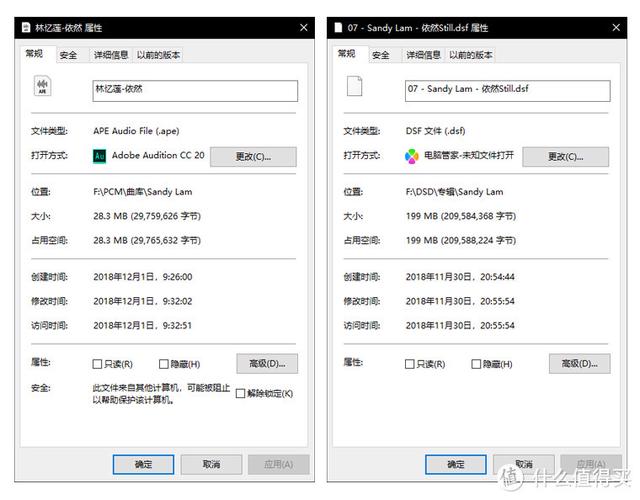Click accessed time 2018年12月1日, 9:32:51

[142, 326]
